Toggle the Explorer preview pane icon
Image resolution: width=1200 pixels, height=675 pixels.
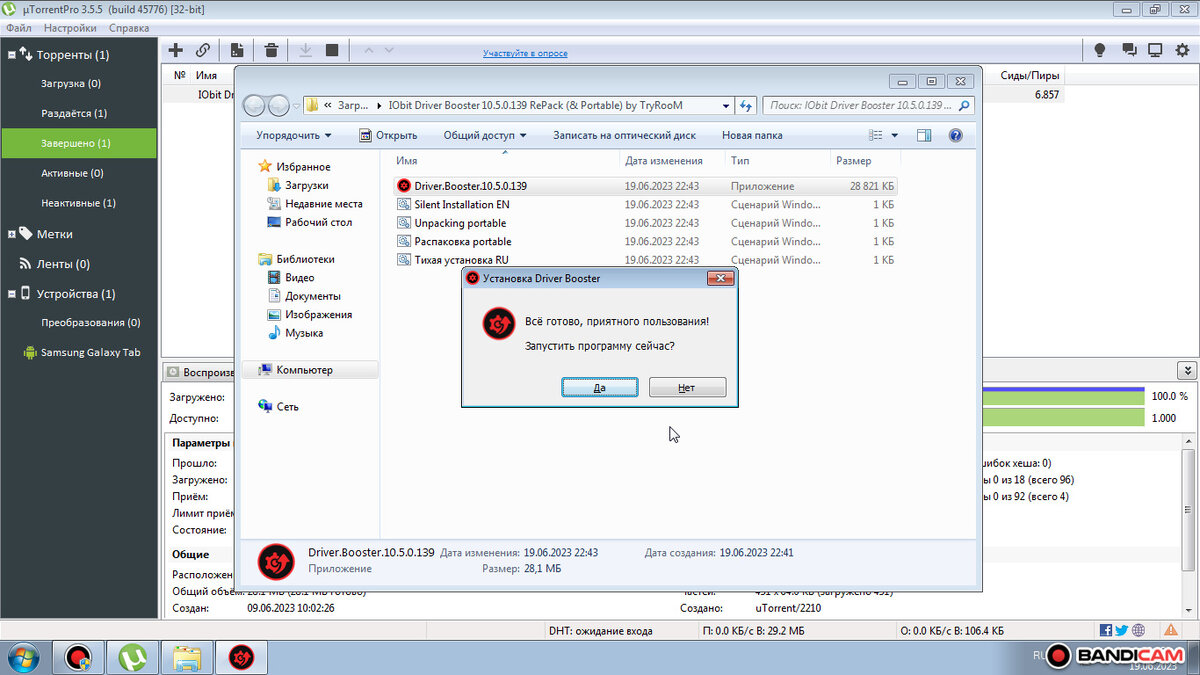(924, 135)
